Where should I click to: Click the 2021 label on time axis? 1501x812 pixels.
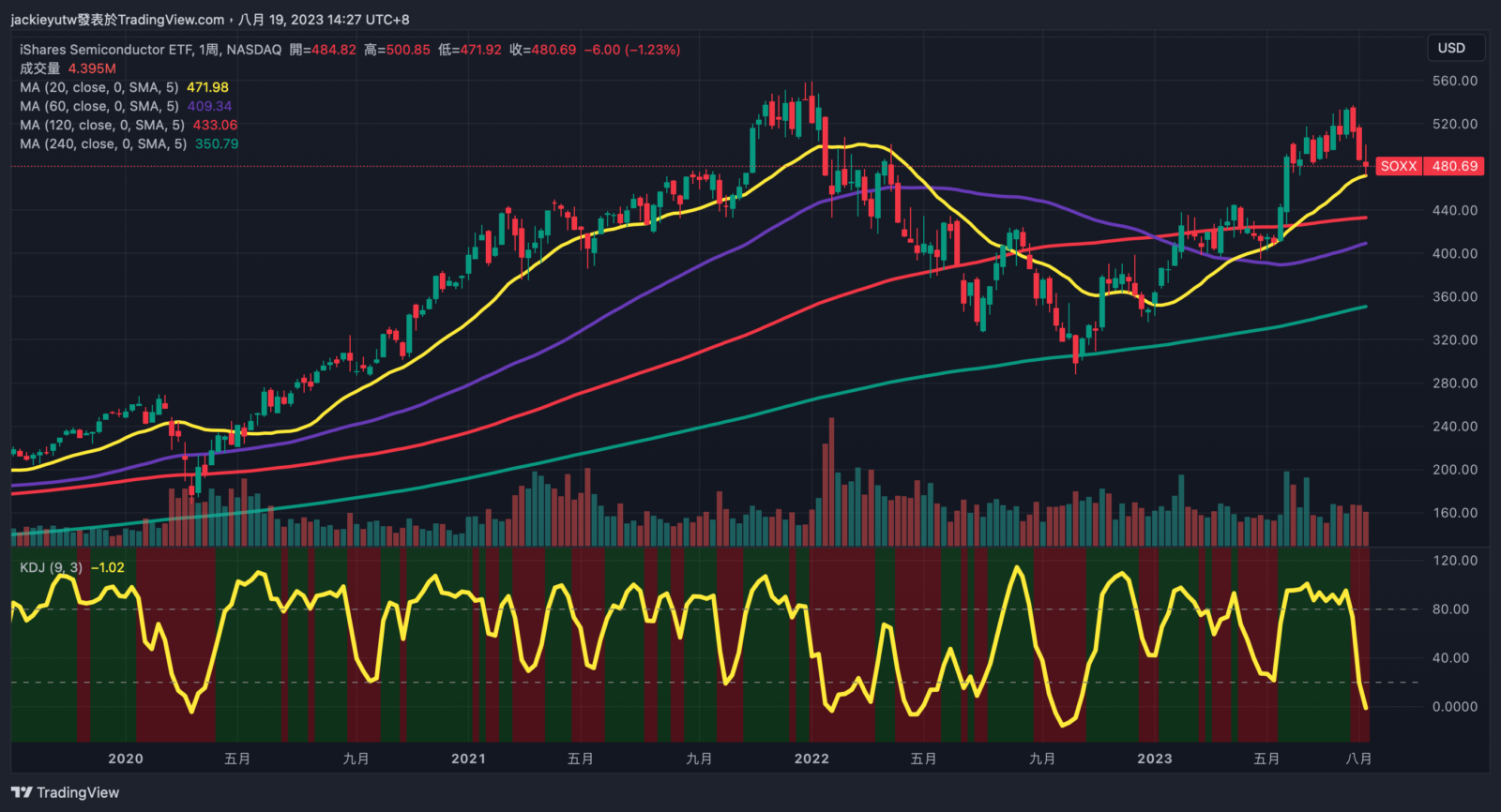point(468,759)
